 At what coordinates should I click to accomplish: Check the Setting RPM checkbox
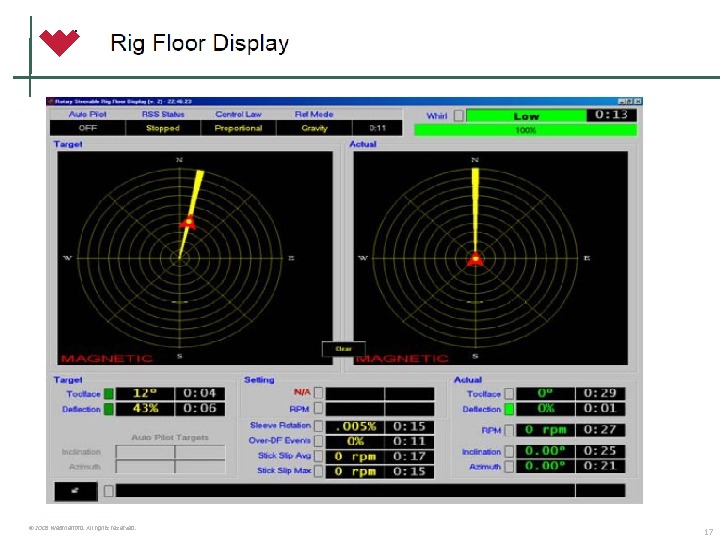(318, 409)
